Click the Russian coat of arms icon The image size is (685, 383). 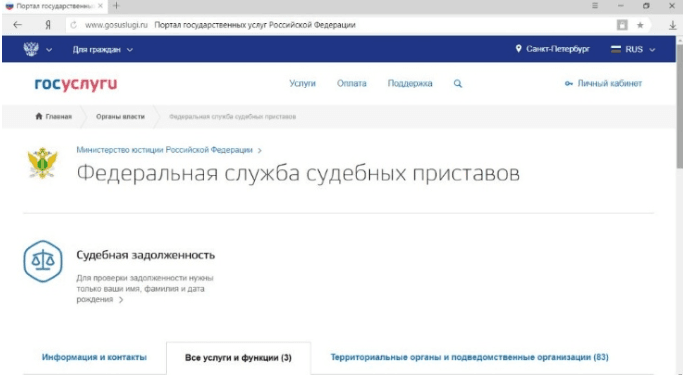click(x=31, y=49)
